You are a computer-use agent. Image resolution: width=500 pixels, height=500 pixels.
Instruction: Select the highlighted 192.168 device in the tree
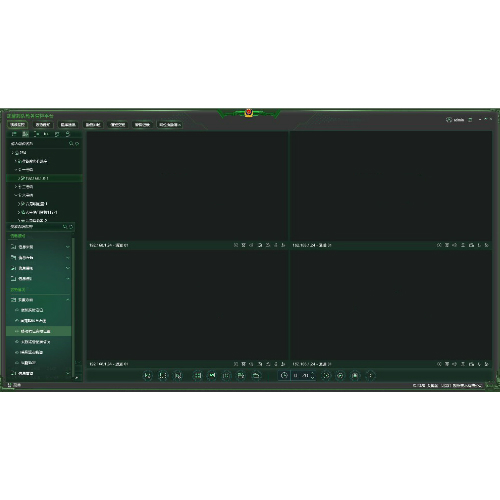44,178
